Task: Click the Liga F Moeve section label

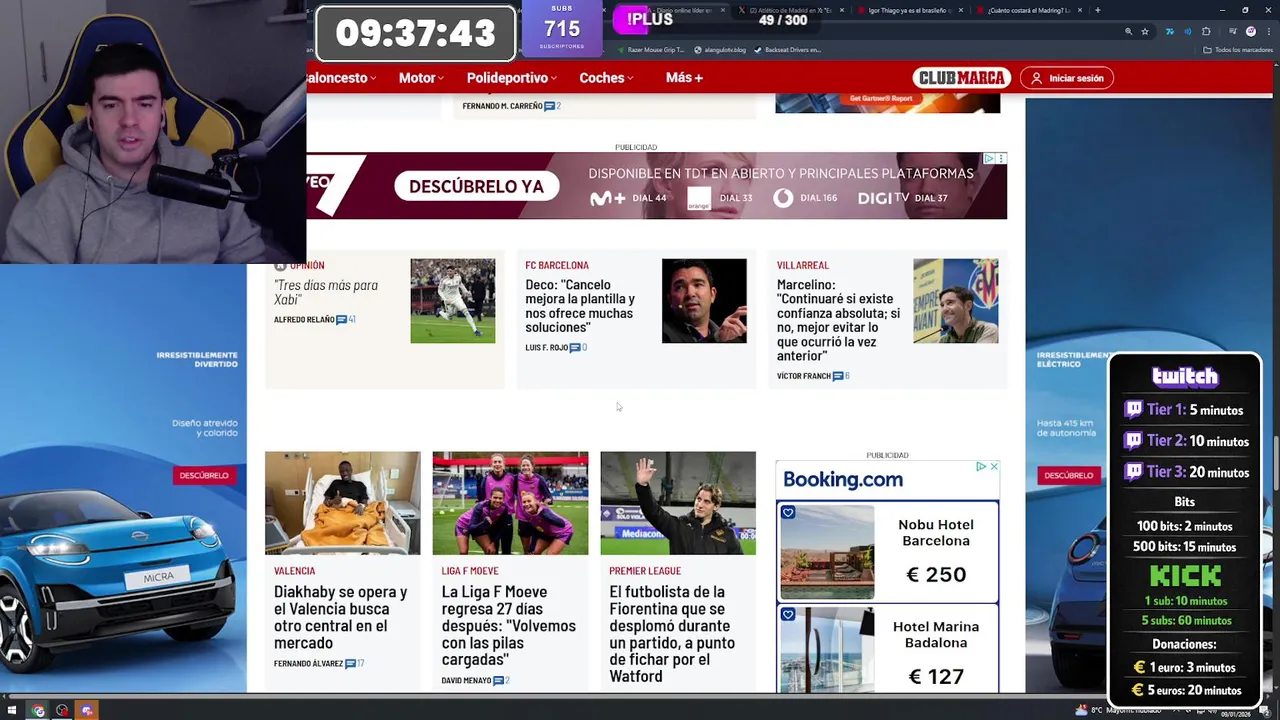Action: (x=470, y=571)
